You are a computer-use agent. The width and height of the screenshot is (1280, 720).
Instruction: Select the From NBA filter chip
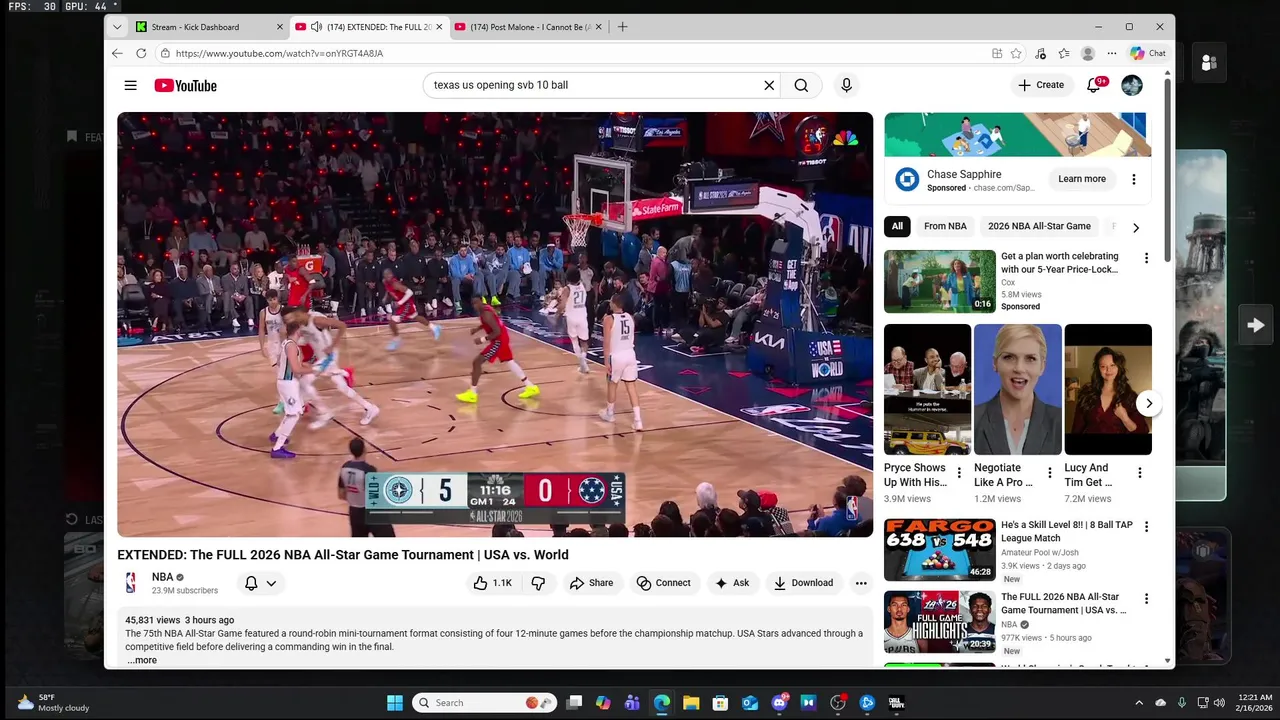[945, 227]
